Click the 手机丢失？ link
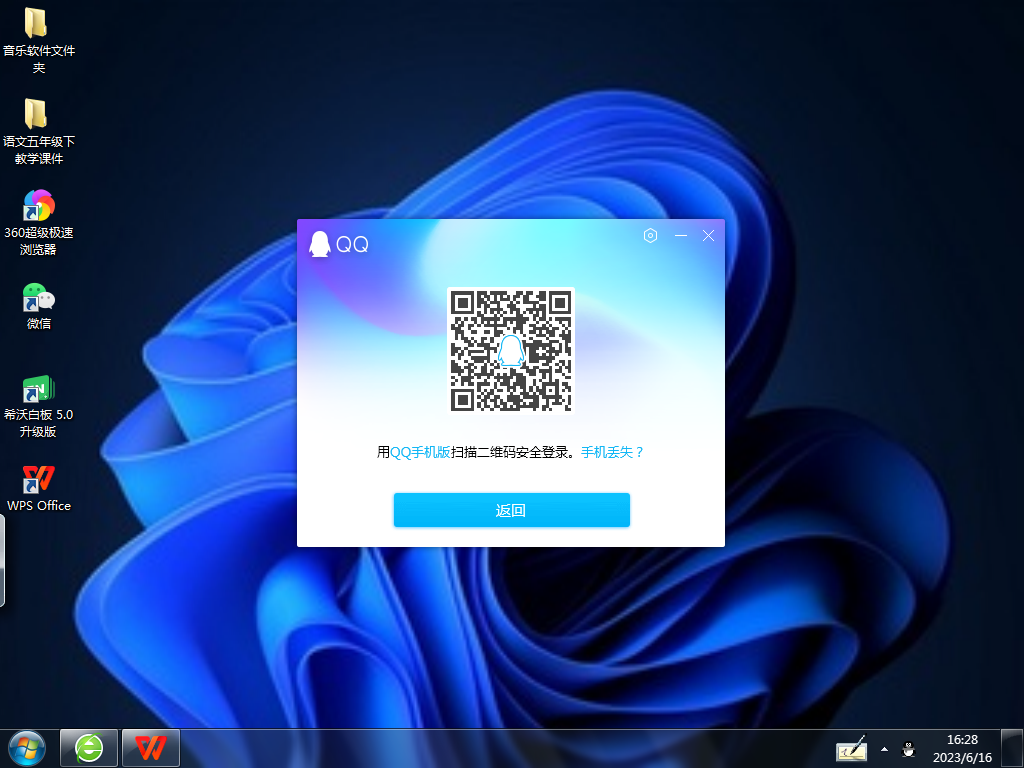The width and height of the screenshot is (1024, 768). click(612, 452)
